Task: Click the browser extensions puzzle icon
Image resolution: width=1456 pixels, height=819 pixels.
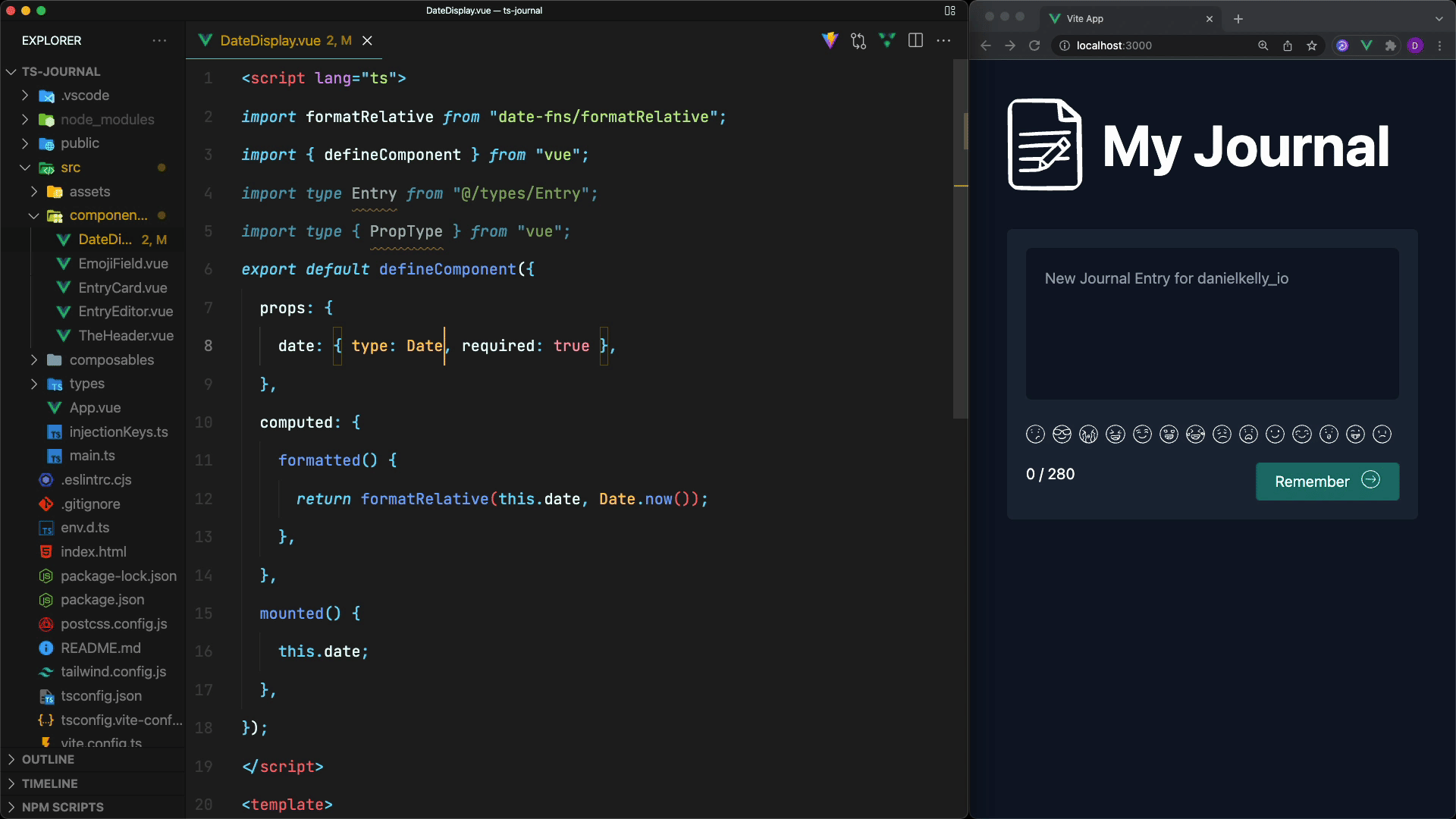Action: pyautogui.click(x=1391, y=45)
